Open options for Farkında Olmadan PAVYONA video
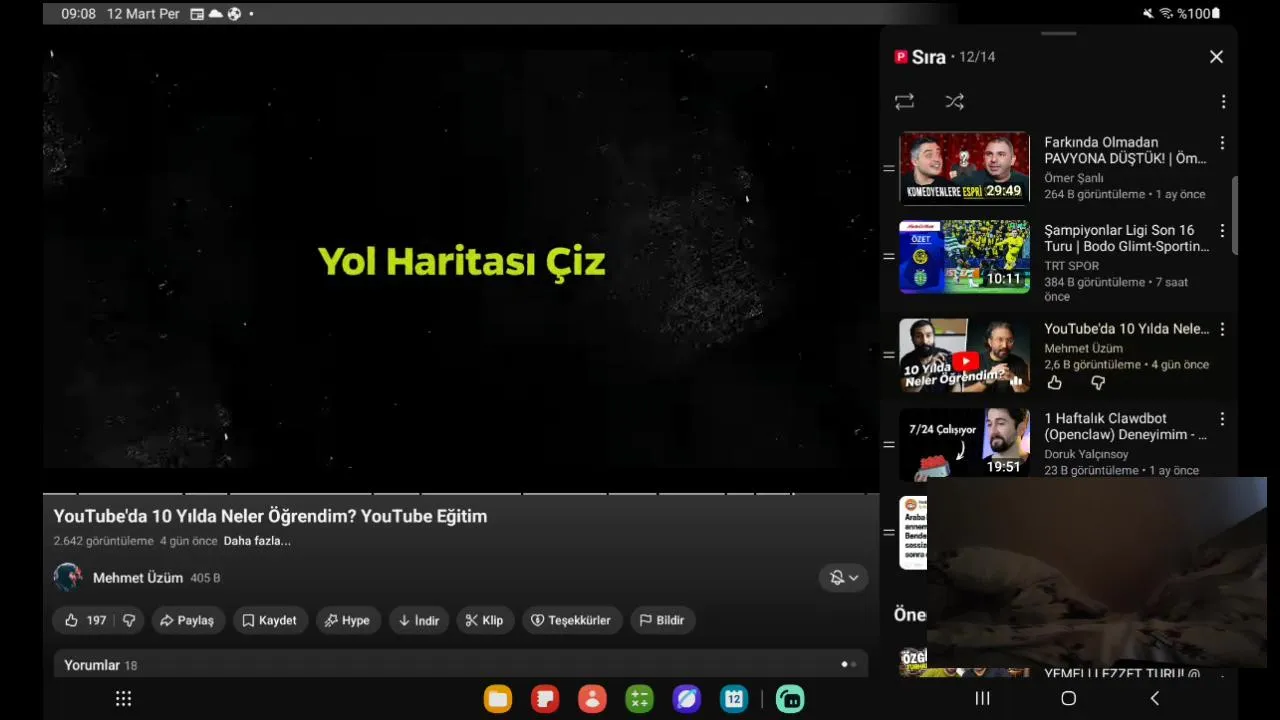 coord(1222,144)
